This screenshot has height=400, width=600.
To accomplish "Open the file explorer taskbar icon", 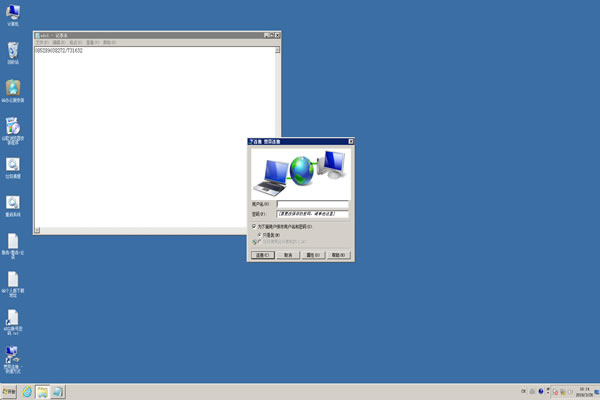I will click(43, 391).
